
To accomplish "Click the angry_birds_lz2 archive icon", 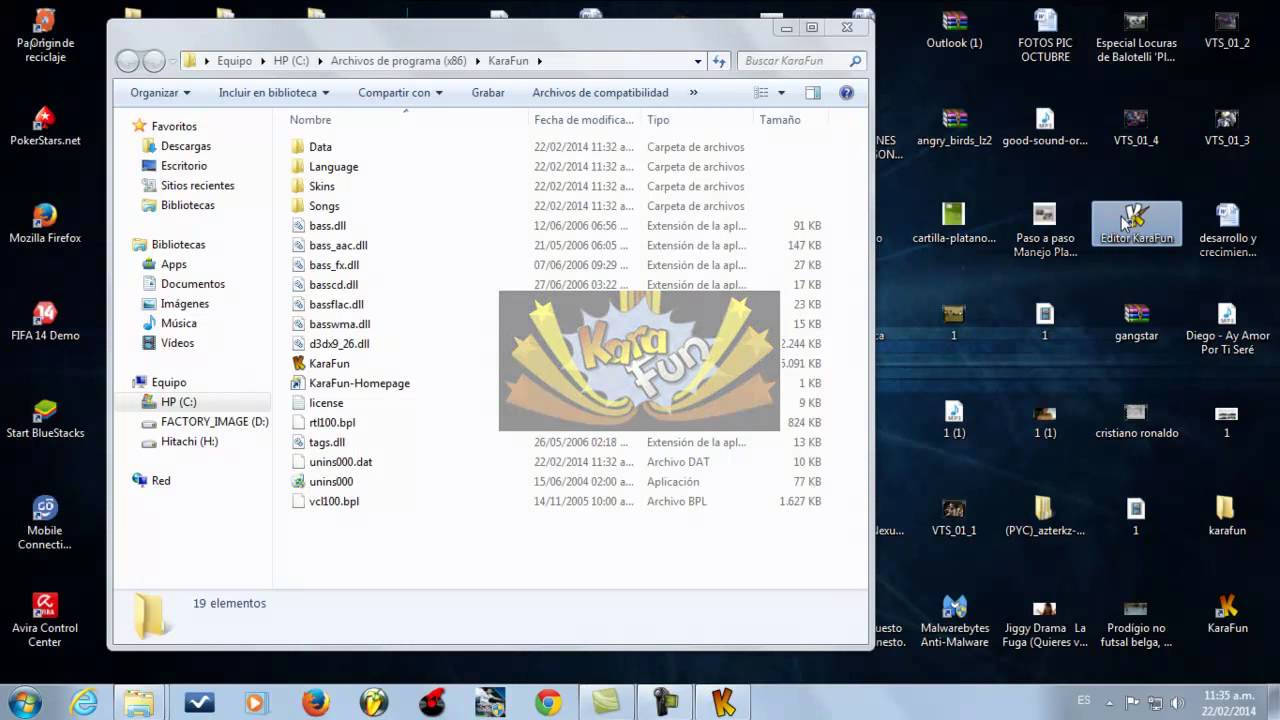I will click(954, 127).
